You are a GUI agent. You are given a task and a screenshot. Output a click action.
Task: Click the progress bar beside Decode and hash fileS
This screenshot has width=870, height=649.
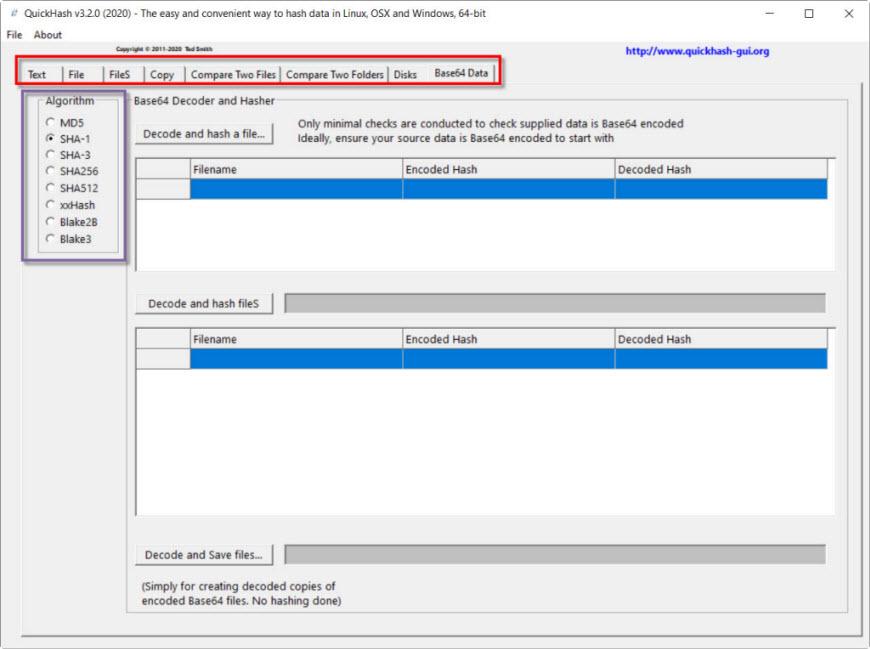tap(555, 303)
